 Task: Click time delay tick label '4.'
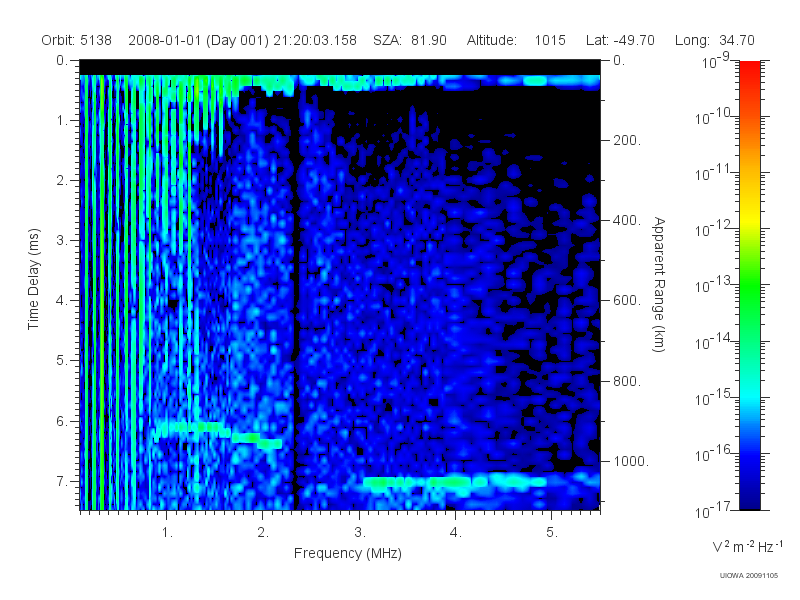(62, 301)
